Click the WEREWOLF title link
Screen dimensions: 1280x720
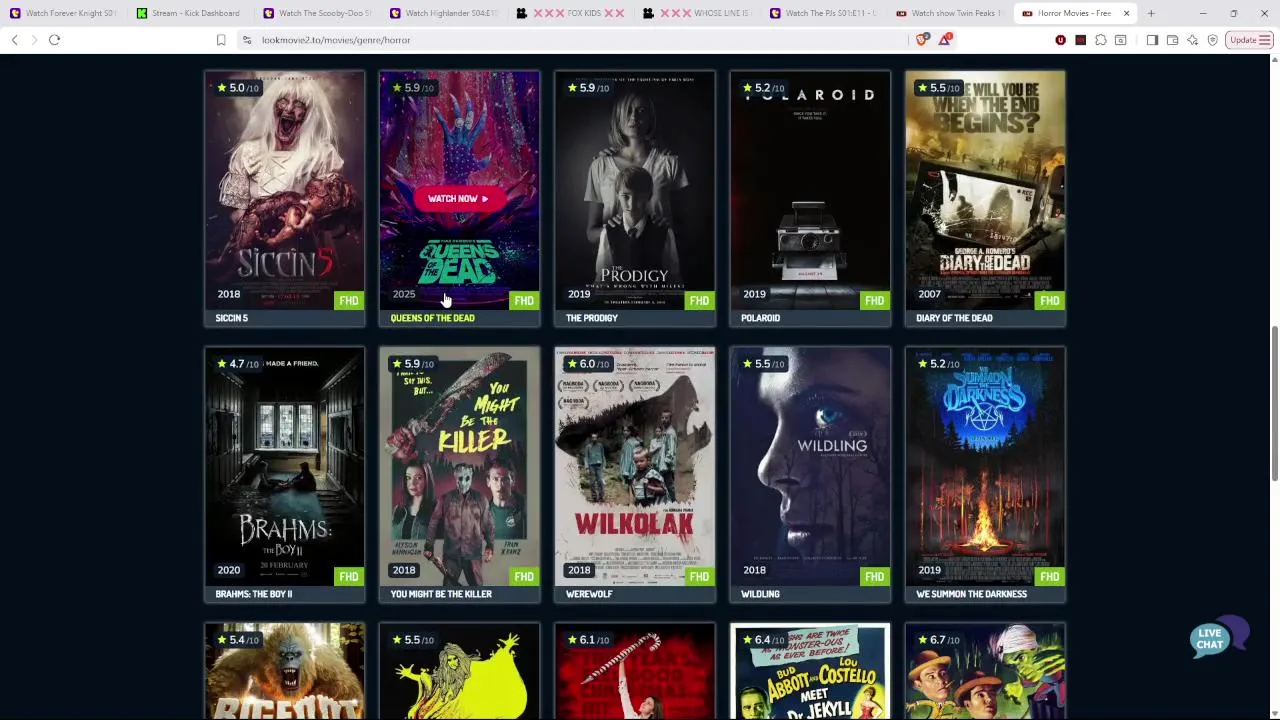(x=589, y=594)
